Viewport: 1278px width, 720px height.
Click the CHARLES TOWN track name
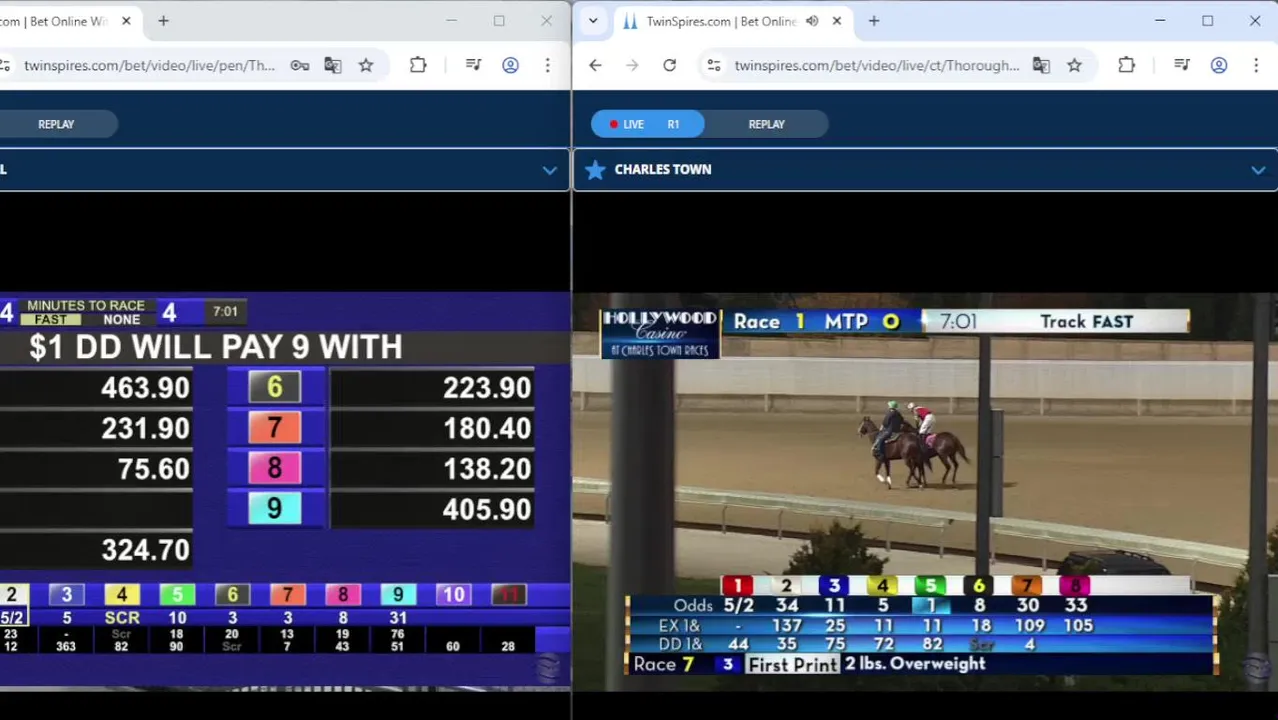click(x=663, y=170)
